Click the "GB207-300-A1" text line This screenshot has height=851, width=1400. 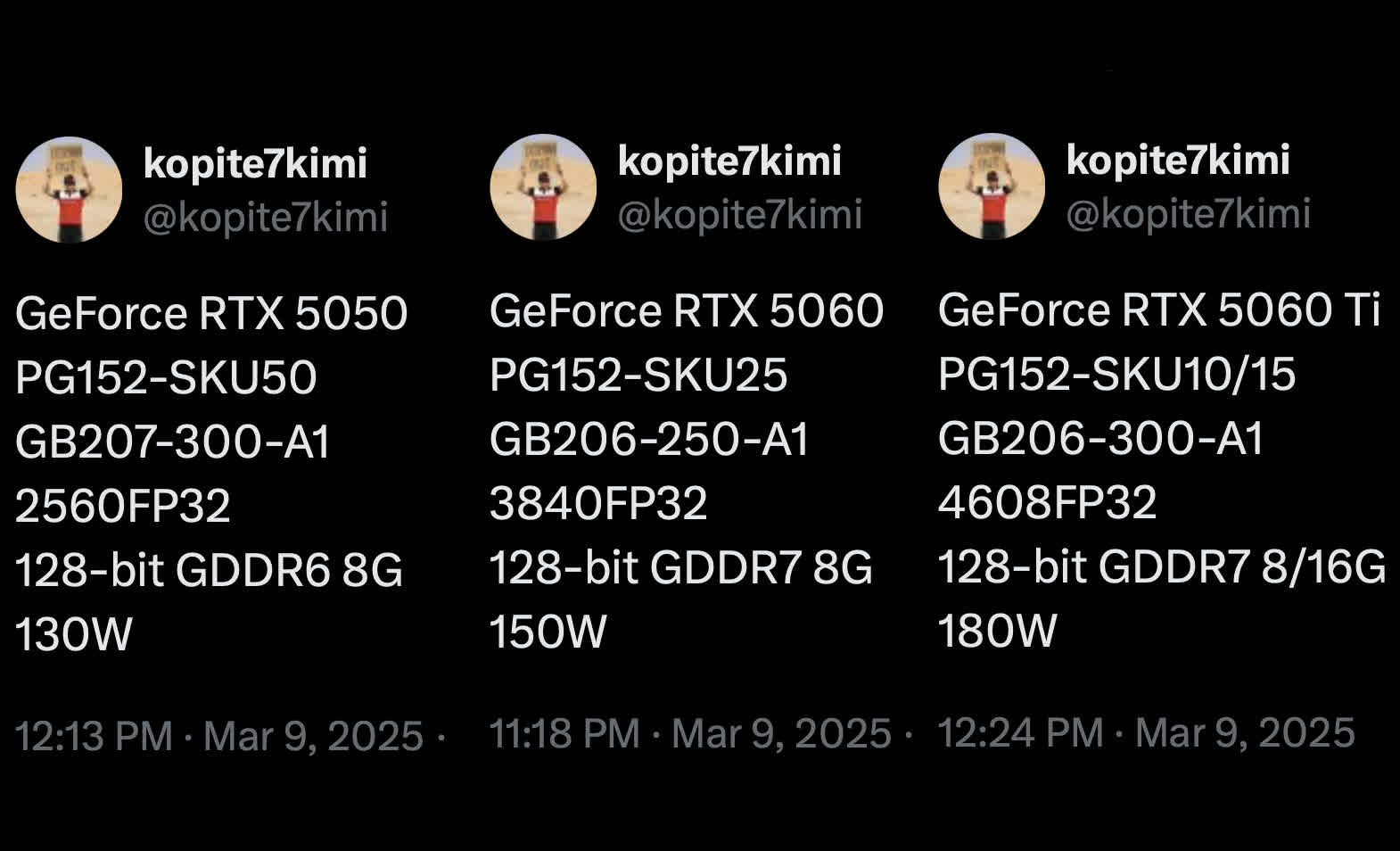pyautogui.click(x=173, y=442)
